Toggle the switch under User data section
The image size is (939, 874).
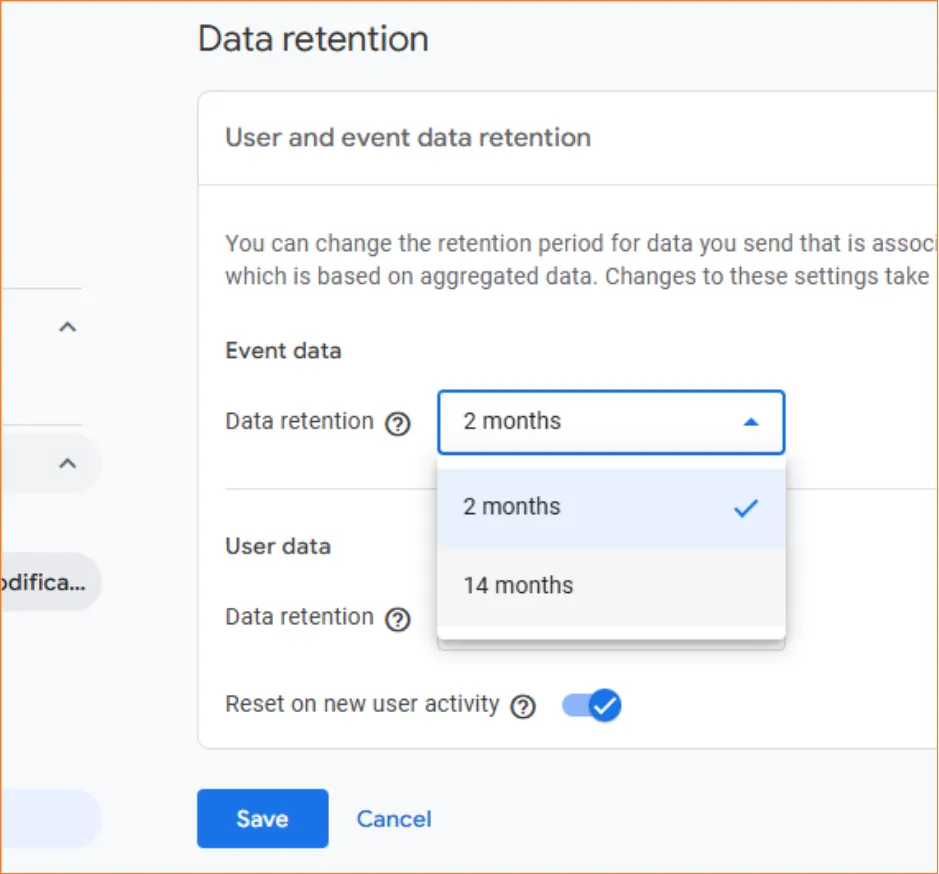coord(591,705)
